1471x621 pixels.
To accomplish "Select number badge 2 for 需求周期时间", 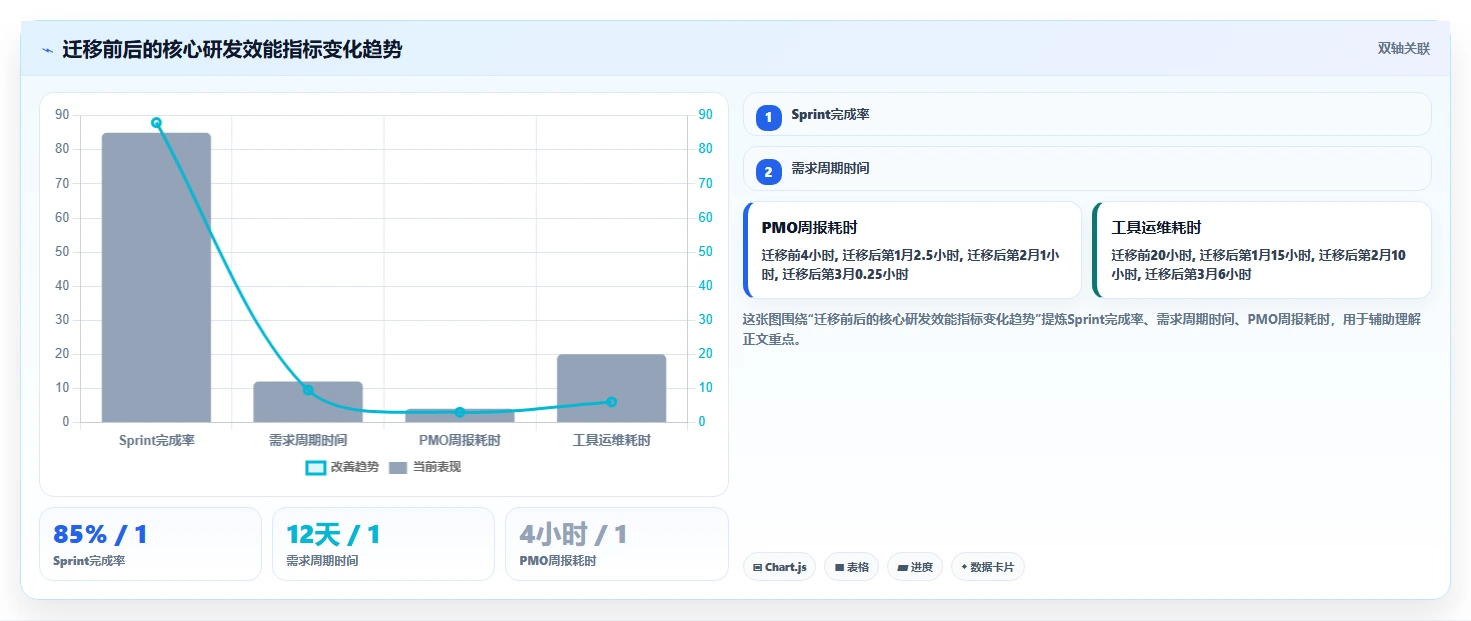I will pyautogui.click(x=768, y=172).
